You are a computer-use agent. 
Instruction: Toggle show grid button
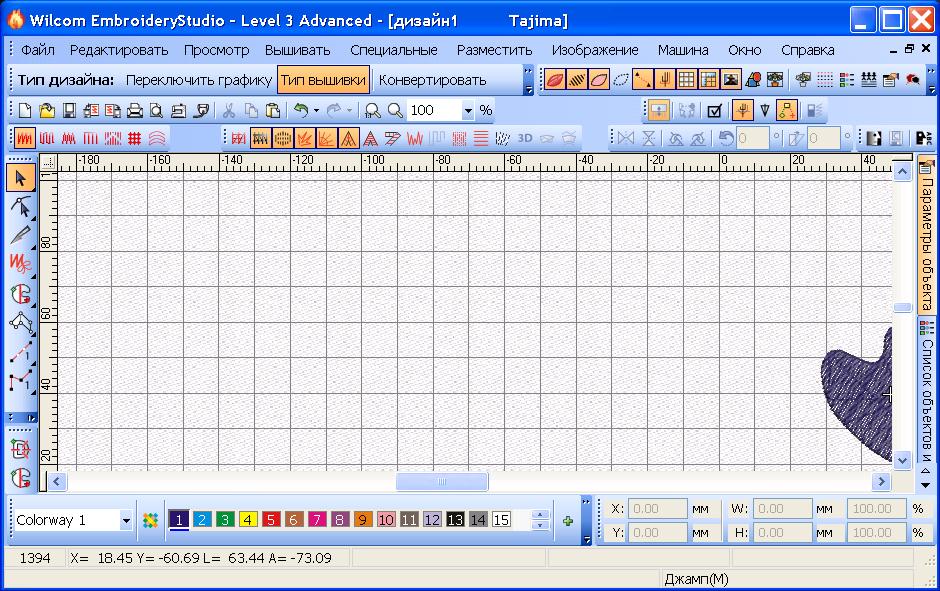[x=686, y=79]
